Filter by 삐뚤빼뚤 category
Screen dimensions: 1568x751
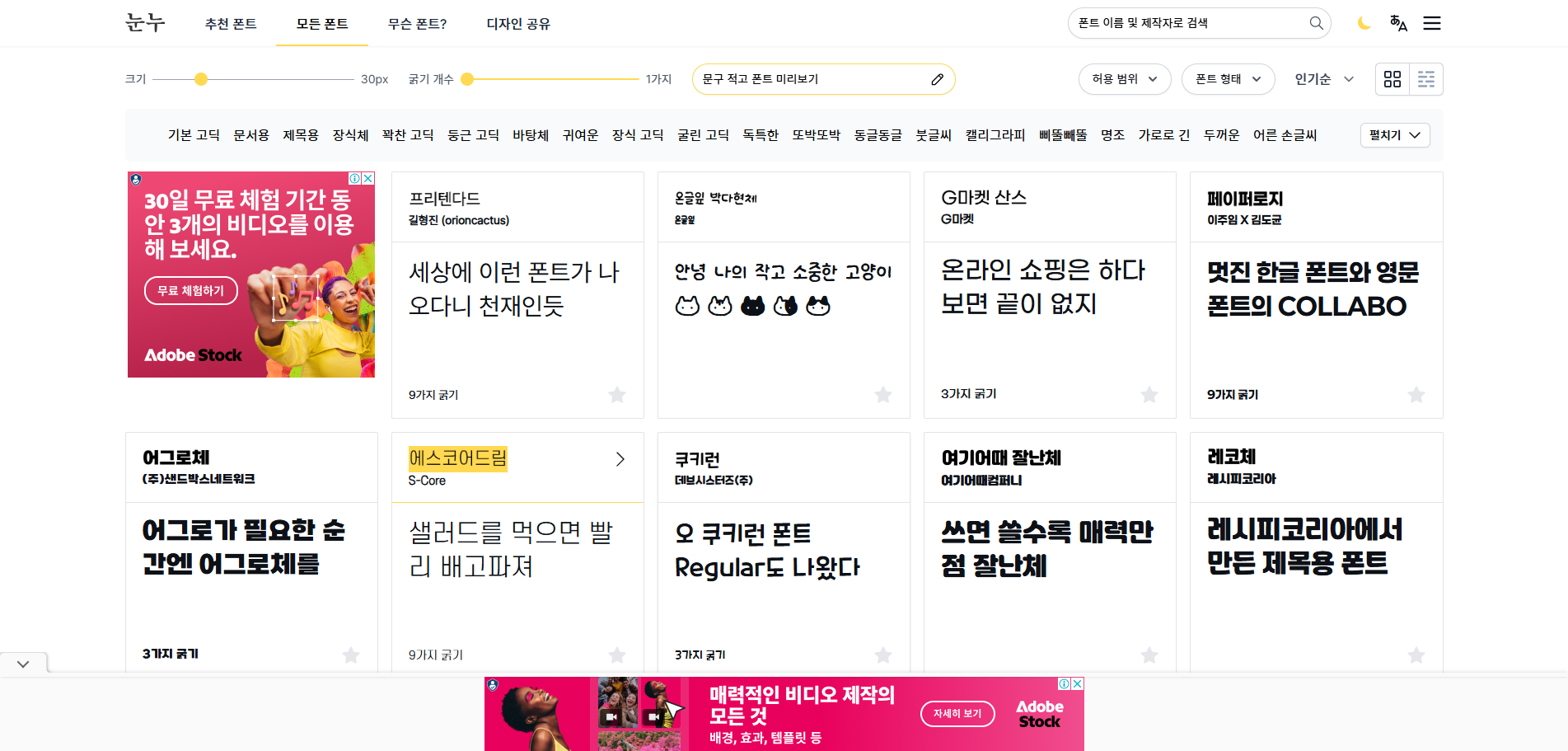pyautogui.click(x=1063, y=135)
